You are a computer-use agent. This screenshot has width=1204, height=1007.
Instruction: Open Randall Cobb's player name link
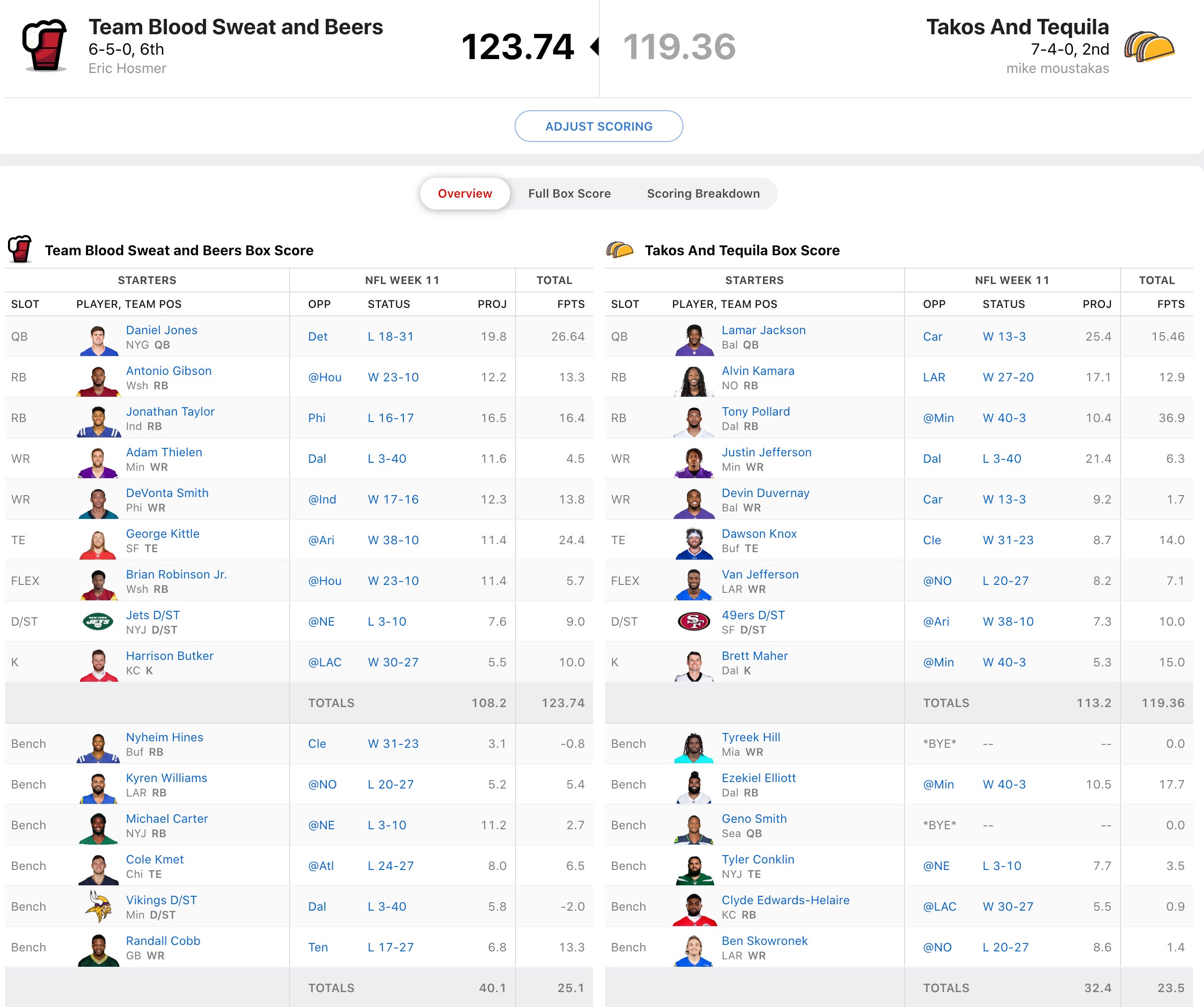163,940
